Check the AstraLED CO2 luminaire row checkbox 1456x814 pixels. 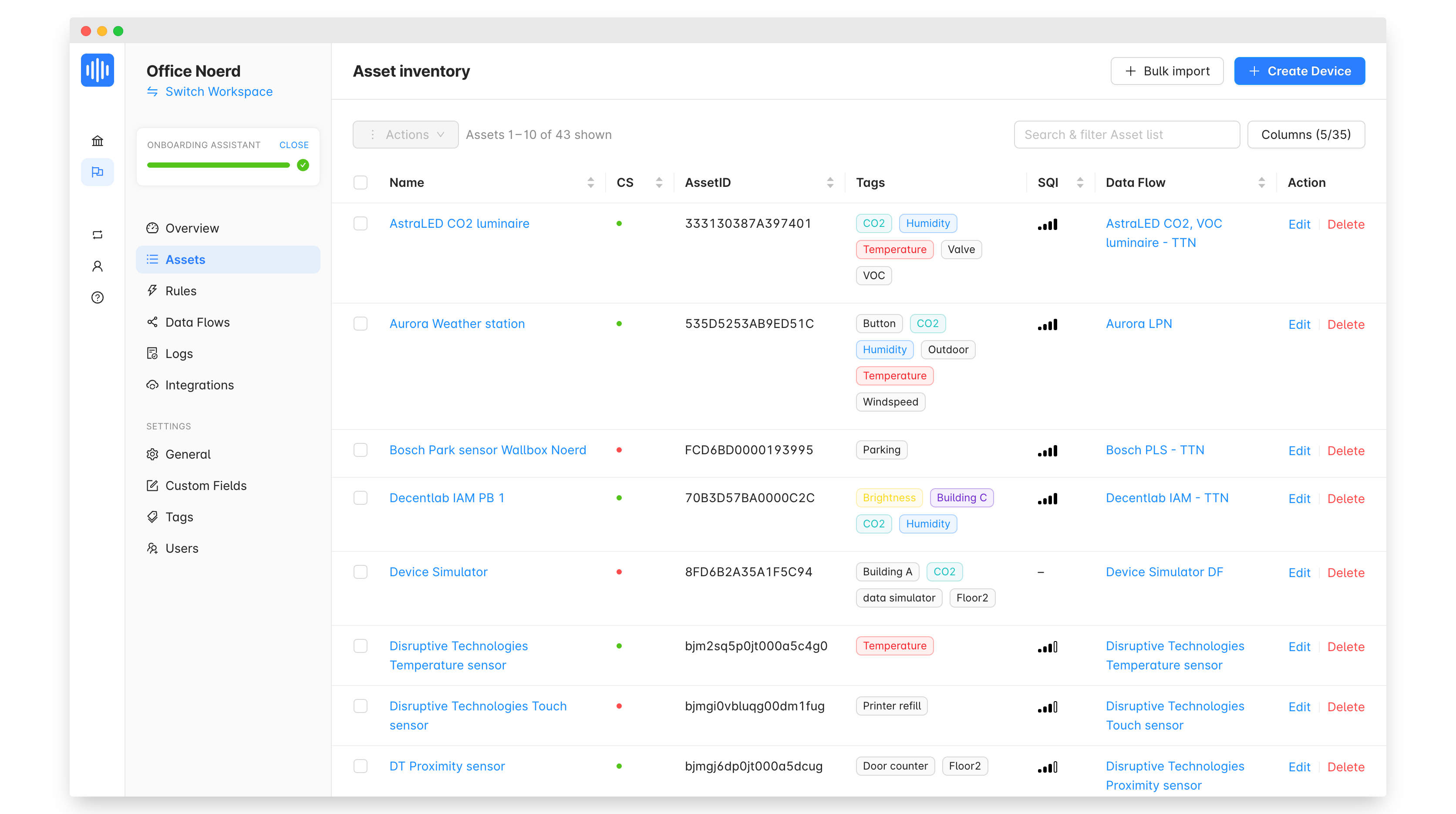(x=361, y=223)
